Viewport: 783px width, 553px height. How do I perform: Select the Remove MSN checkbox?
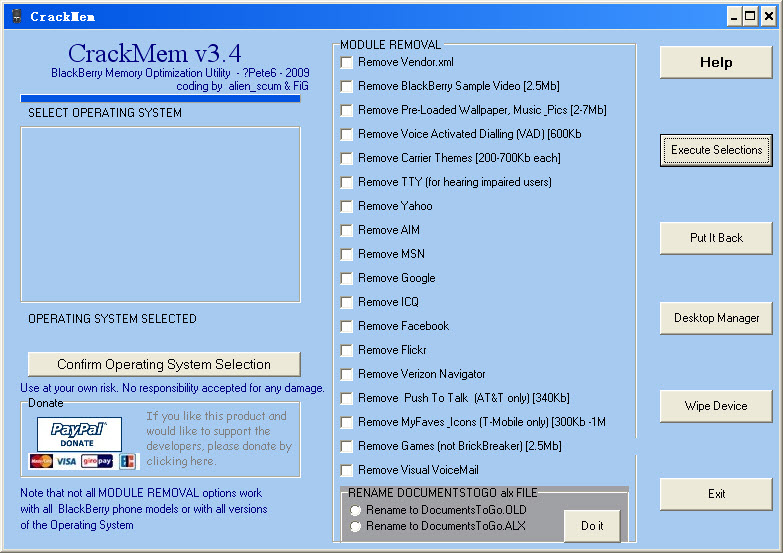(x=346, y=254)
